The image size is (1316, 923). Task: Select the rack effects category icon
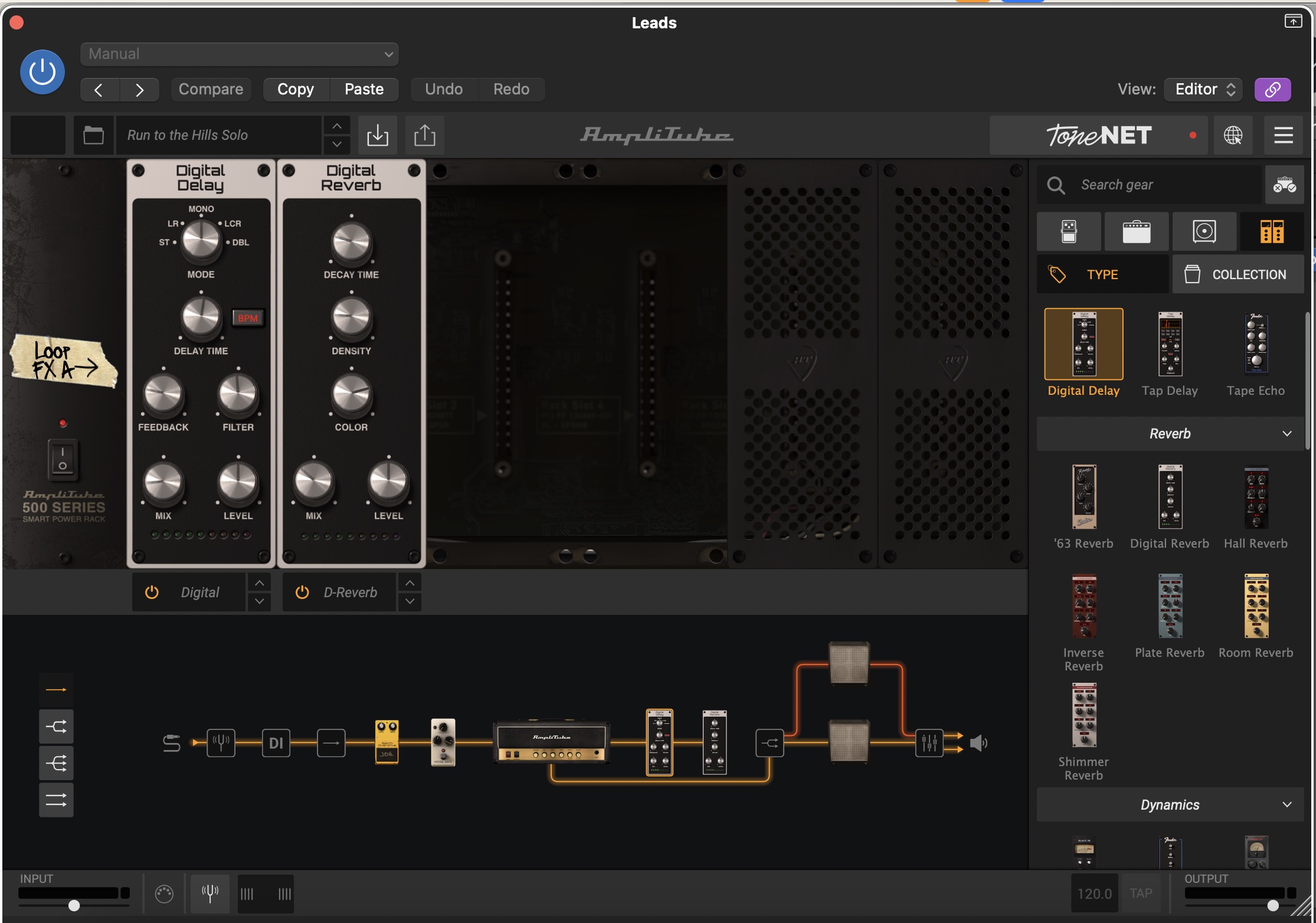tap(1272, 231)
